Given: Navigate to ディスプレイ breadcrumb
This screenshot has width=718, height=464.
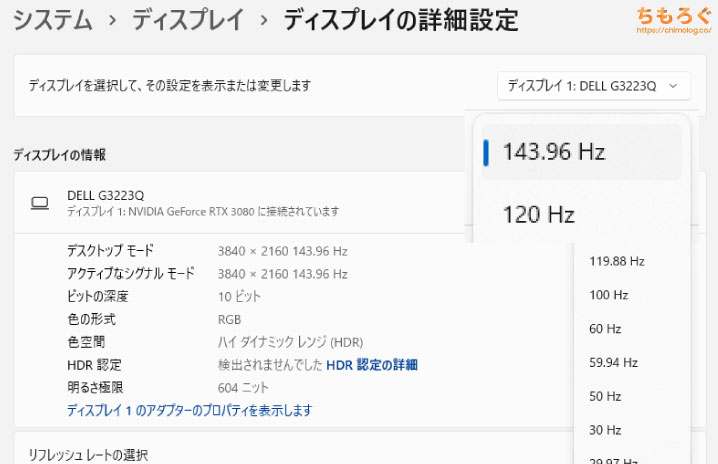Looking at the screenshot, I should [x=188, y=20].
